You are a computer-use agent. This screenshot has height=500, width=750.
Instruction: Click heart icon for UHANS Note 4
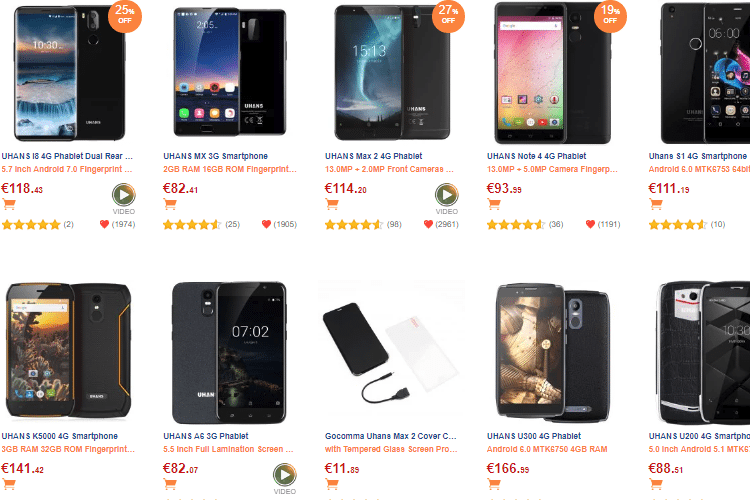click(x=590, y=225)
